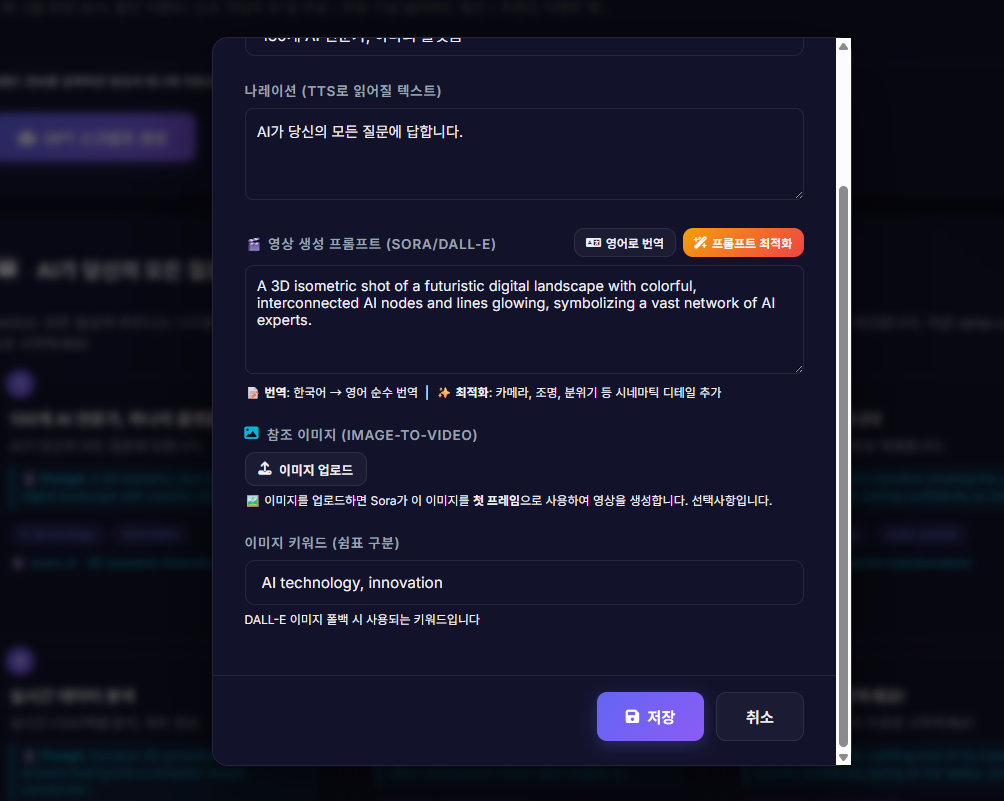Click the language icon in 영어로 번역
This screenshot has width=1004, height=801.
coord(594,243)
